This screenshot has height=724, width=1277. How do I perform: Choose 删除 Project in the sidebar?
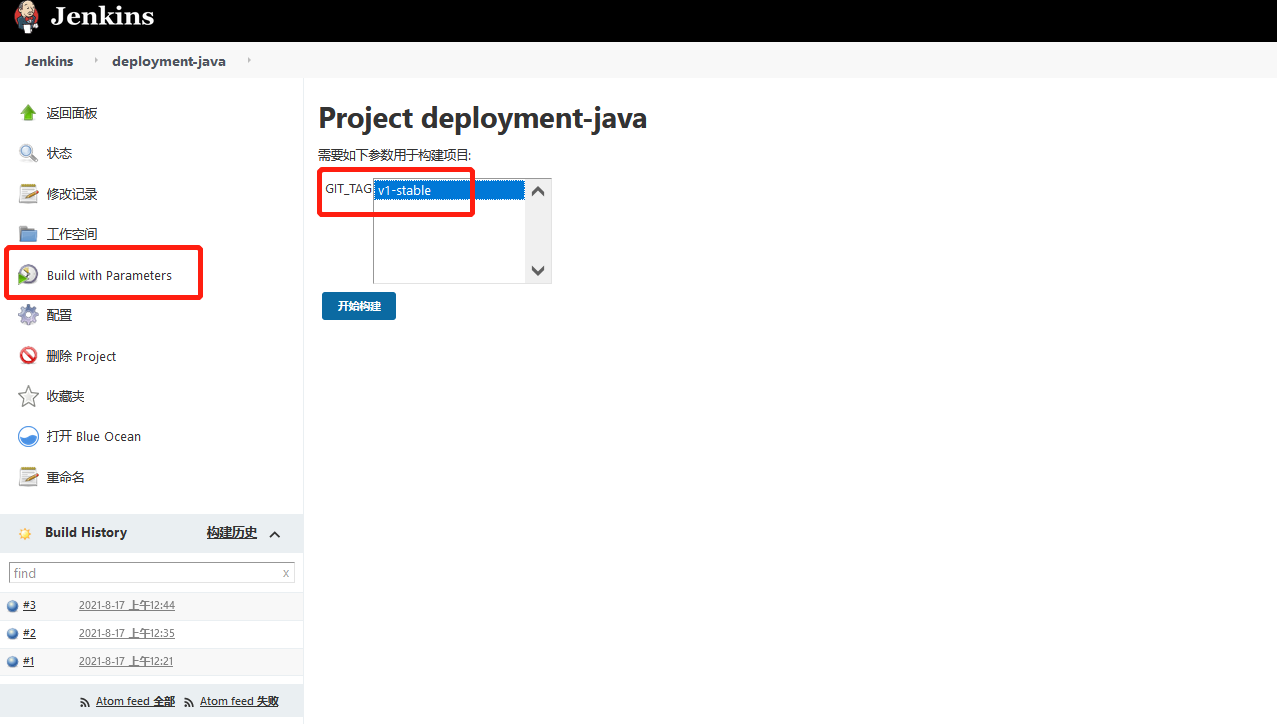81,356
